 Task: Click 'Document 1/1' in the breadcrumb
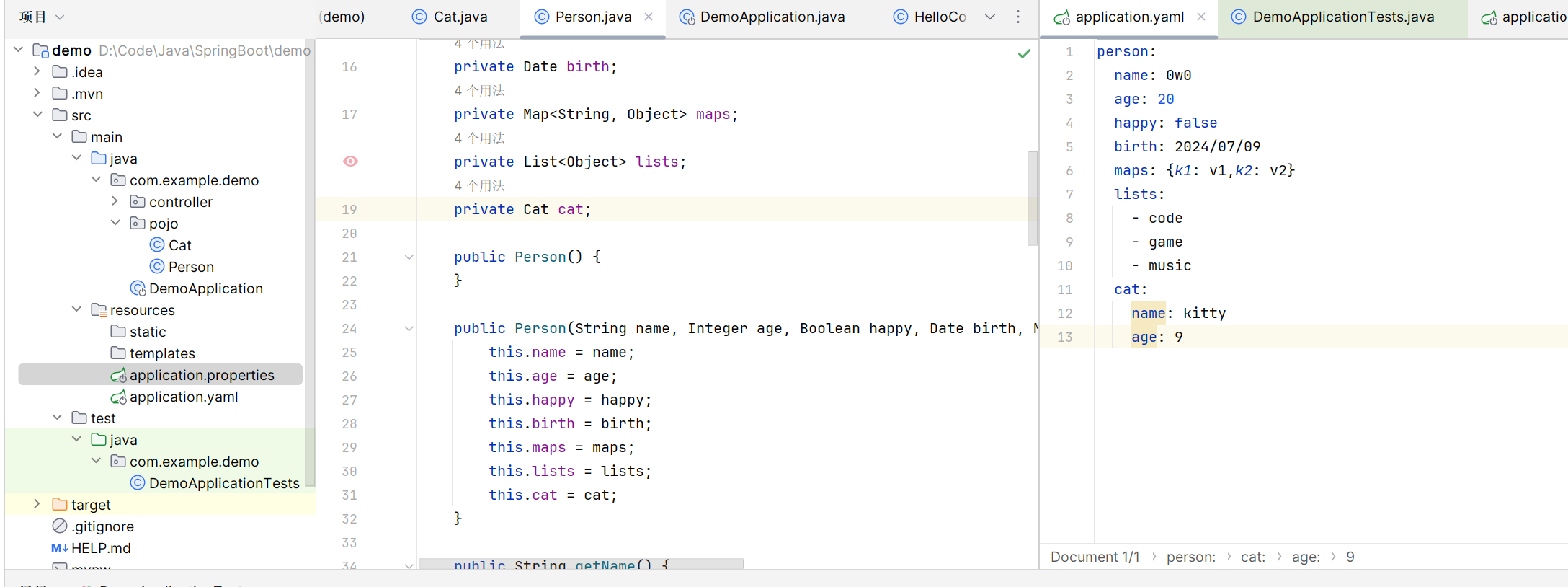(1095, 557)
